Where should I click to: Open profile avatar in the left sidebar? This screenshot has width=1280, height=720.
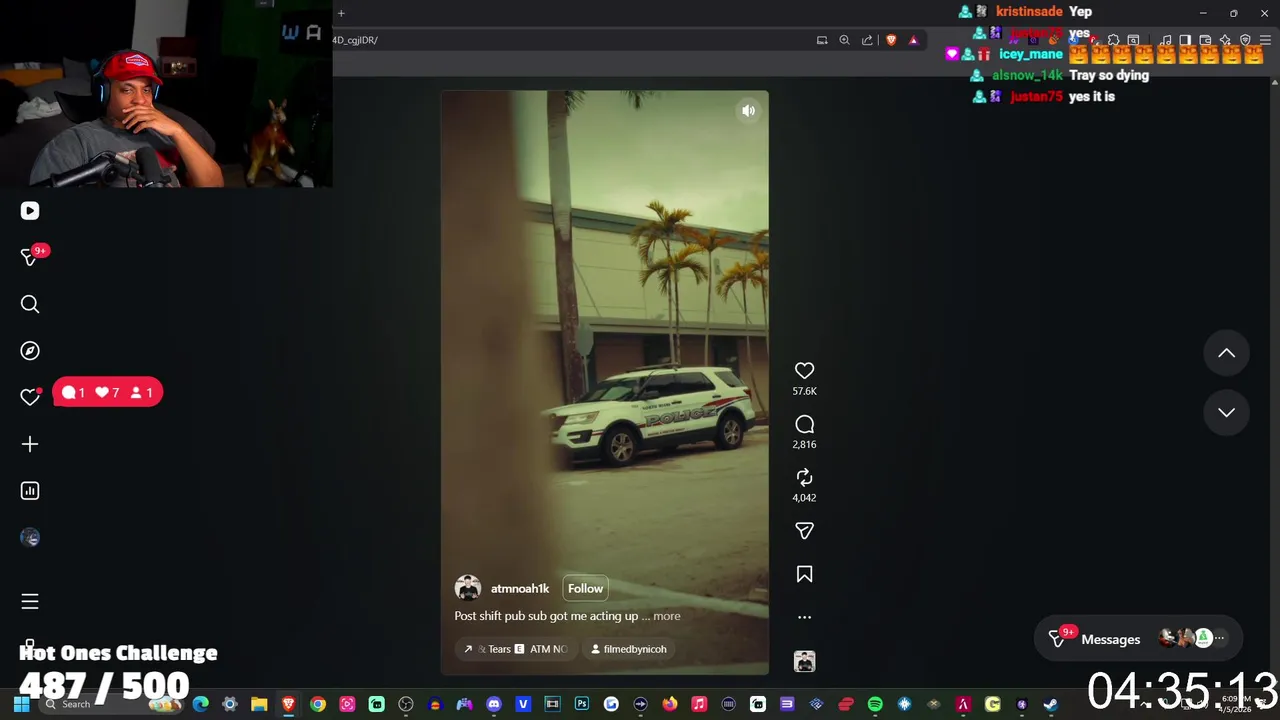point(30,538)
